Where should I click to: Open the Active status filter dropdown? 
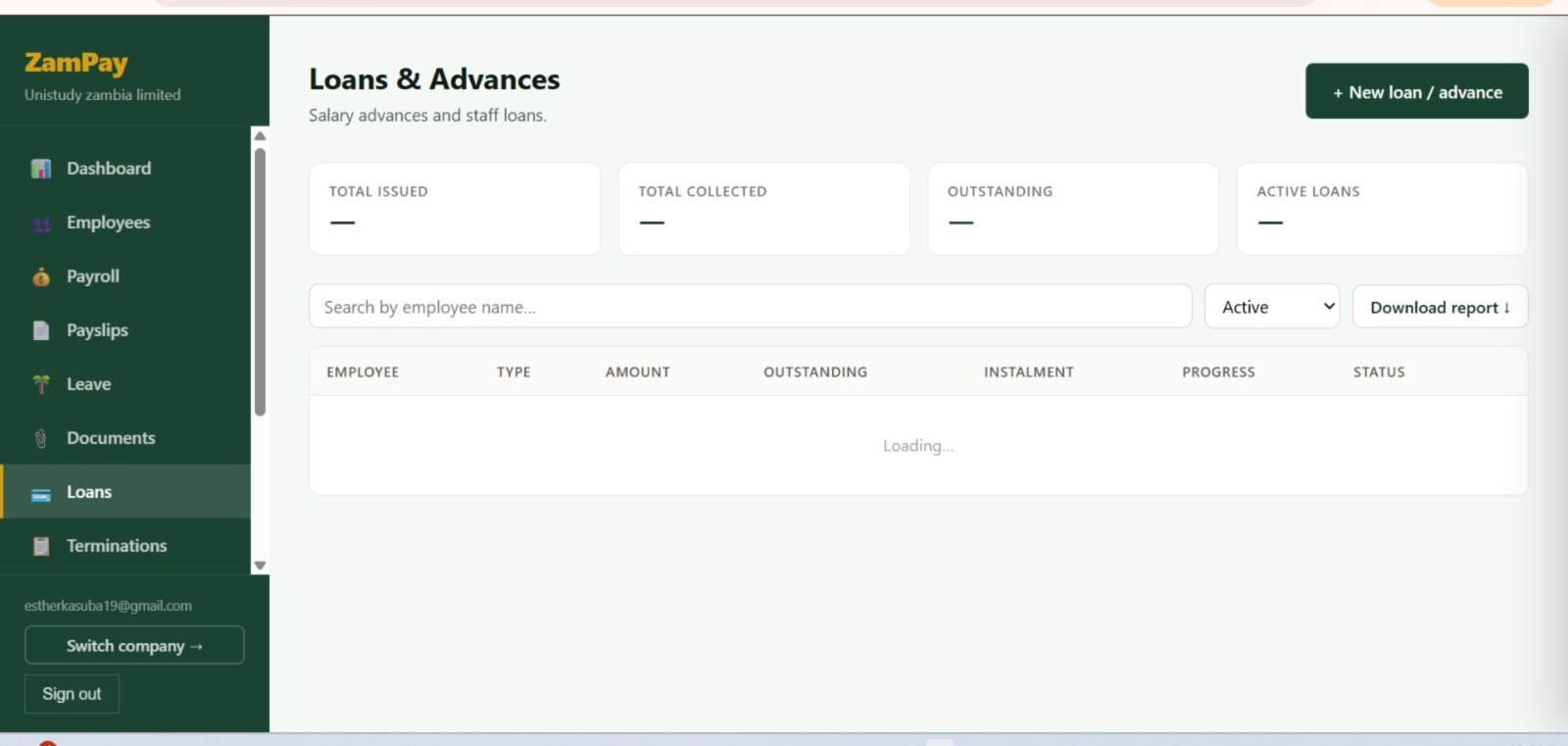pyautogui.click(x=1272, y=307)
